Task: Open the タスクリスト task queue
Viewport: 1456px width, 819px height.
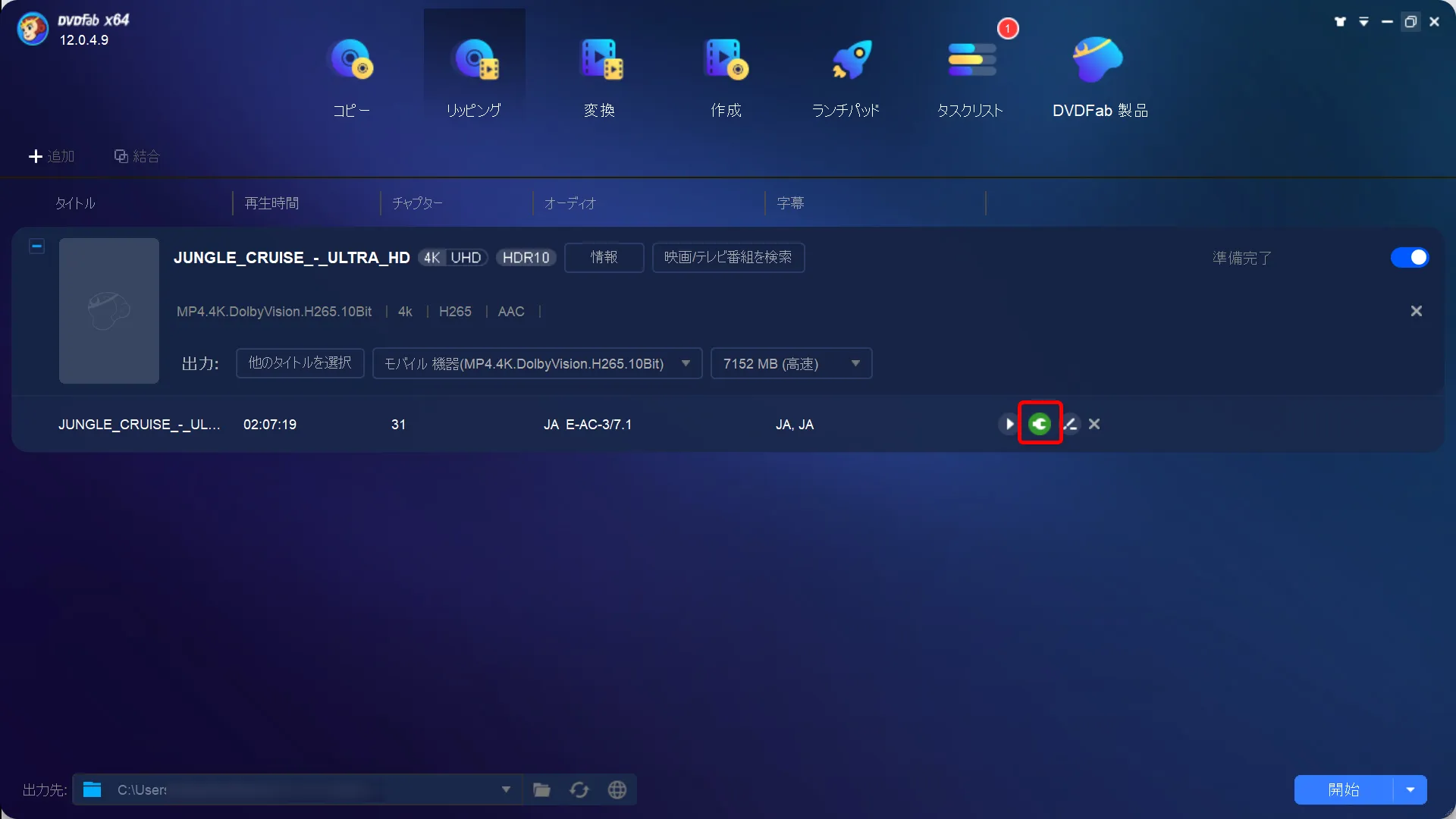Action: 971,78
